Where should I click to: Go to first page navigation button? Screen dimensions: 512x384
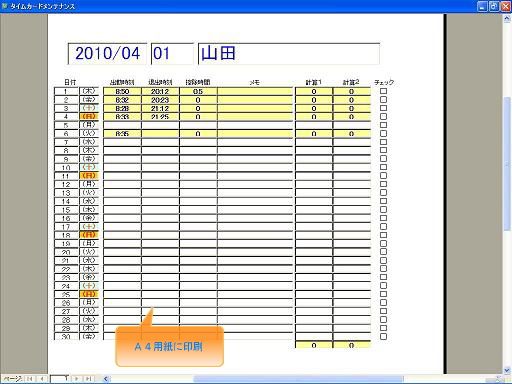coord(30,378)
